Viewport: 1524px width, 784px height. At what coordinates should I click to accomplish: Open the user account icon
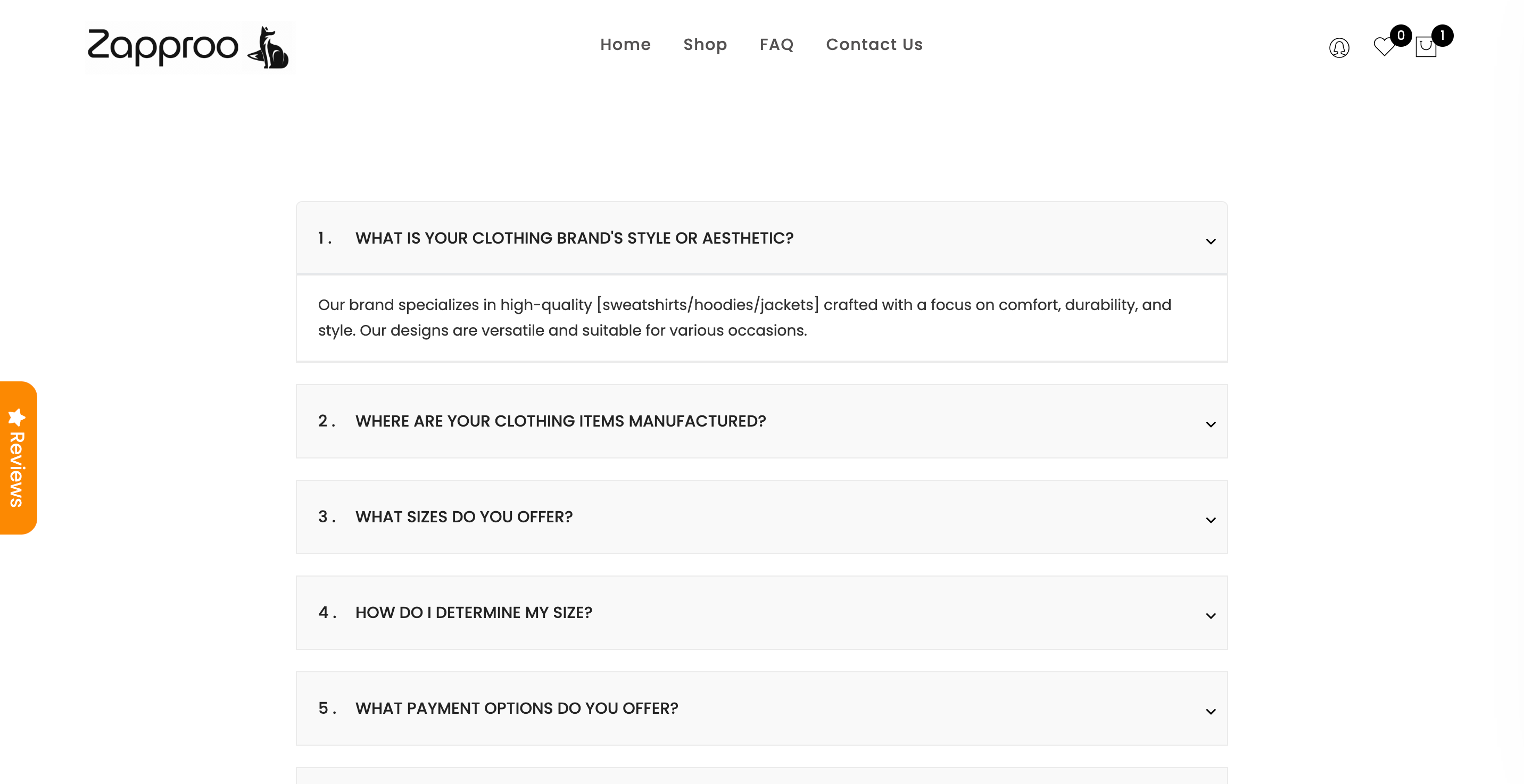pyautogui.click(x=1339, y=47)
